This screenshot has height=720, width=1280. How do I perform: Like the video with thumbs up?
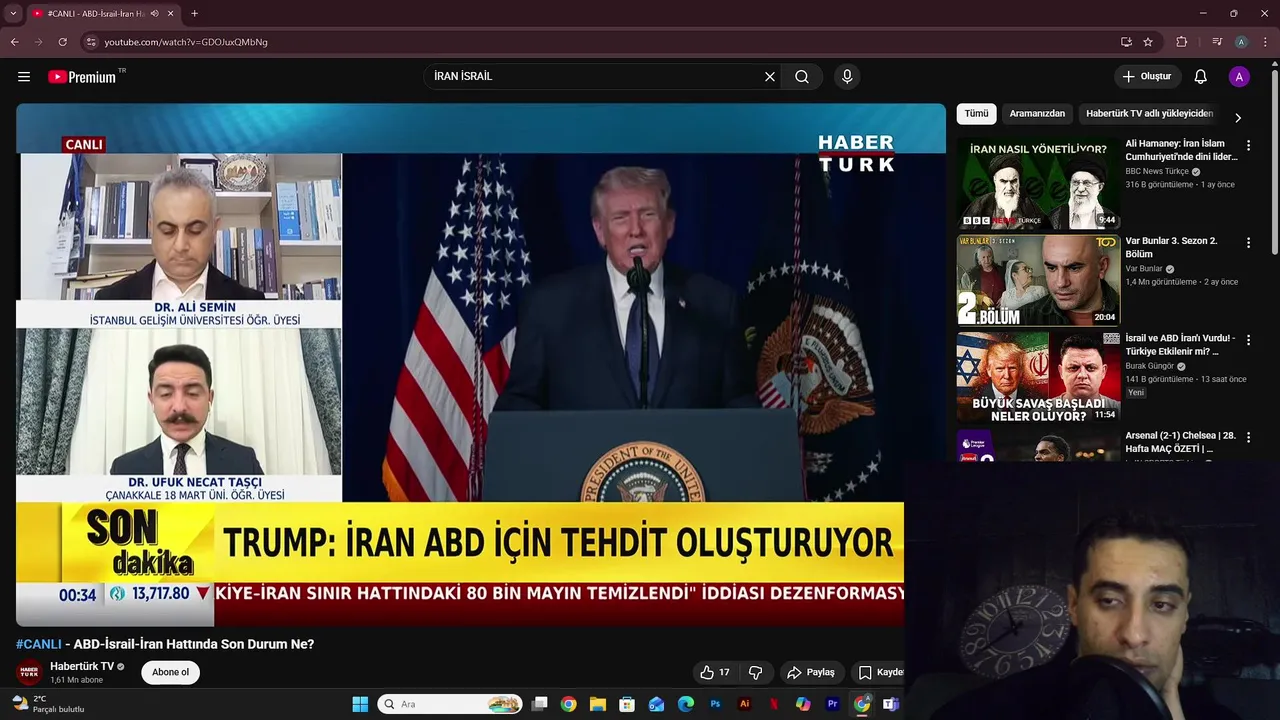pos(715,672)
